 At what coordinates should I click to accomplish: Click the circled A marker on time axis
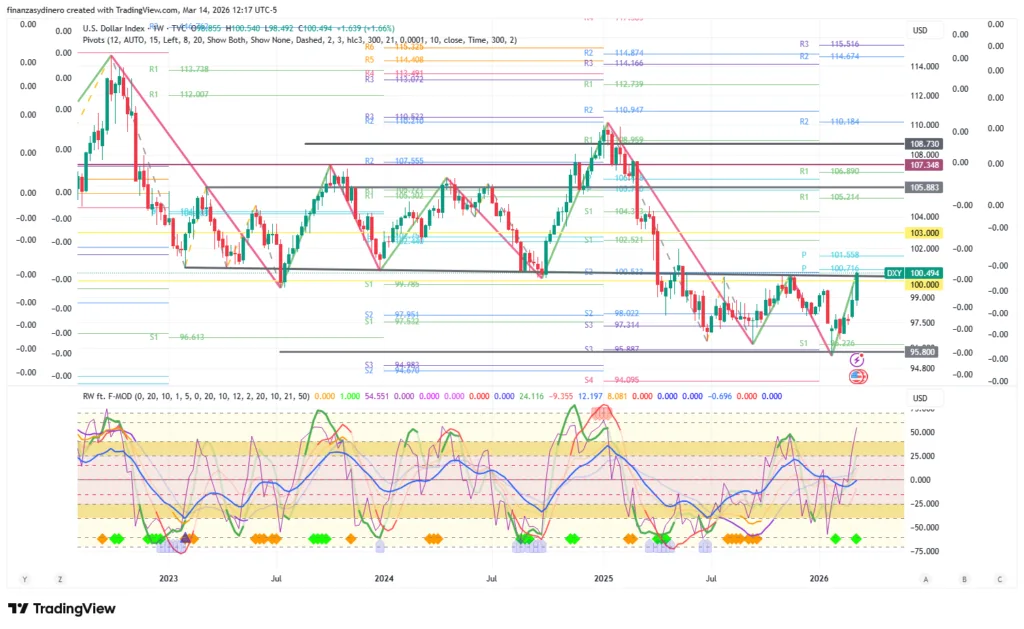click(x=926, y=579)
